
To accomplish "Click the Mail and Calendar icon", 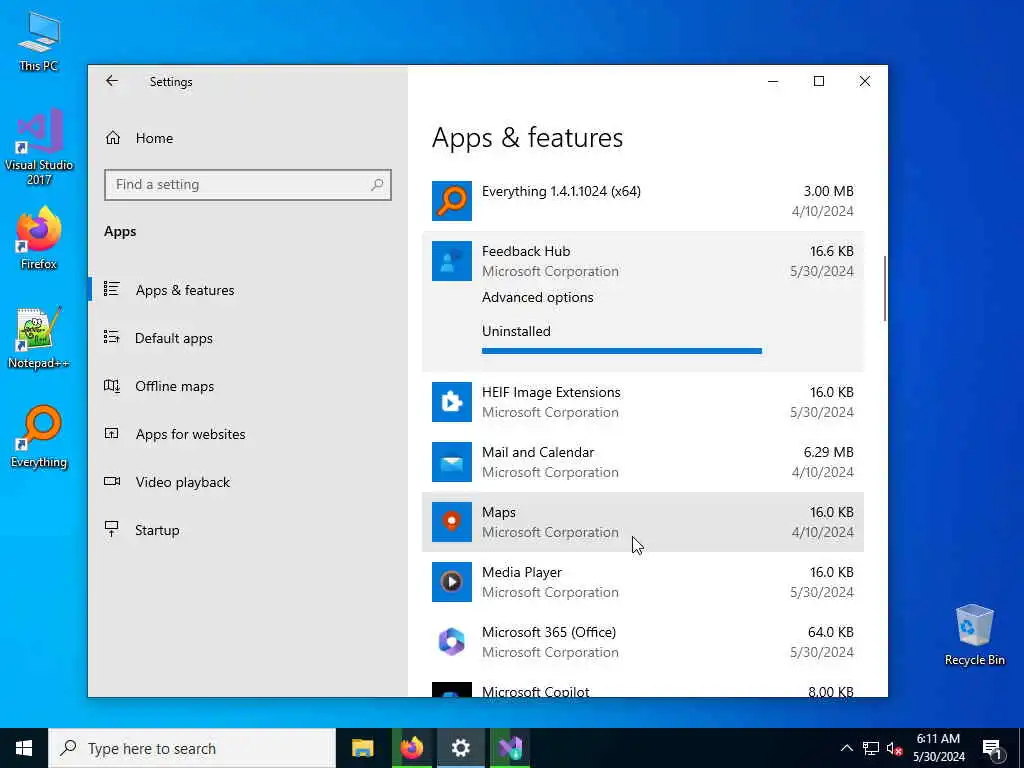I will click(452, 462).
